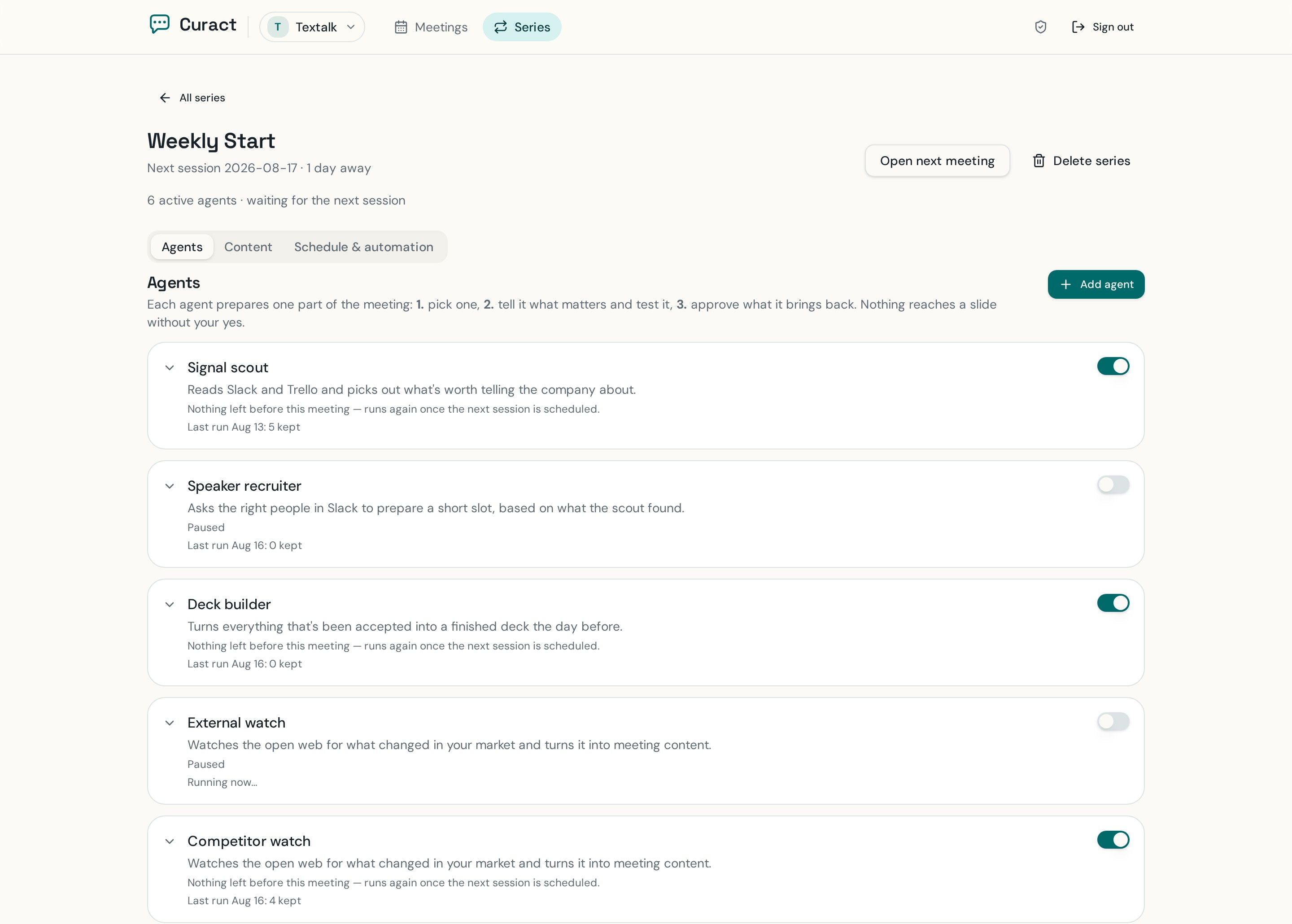Open the shield icon in header

(x=1040, y=27)
